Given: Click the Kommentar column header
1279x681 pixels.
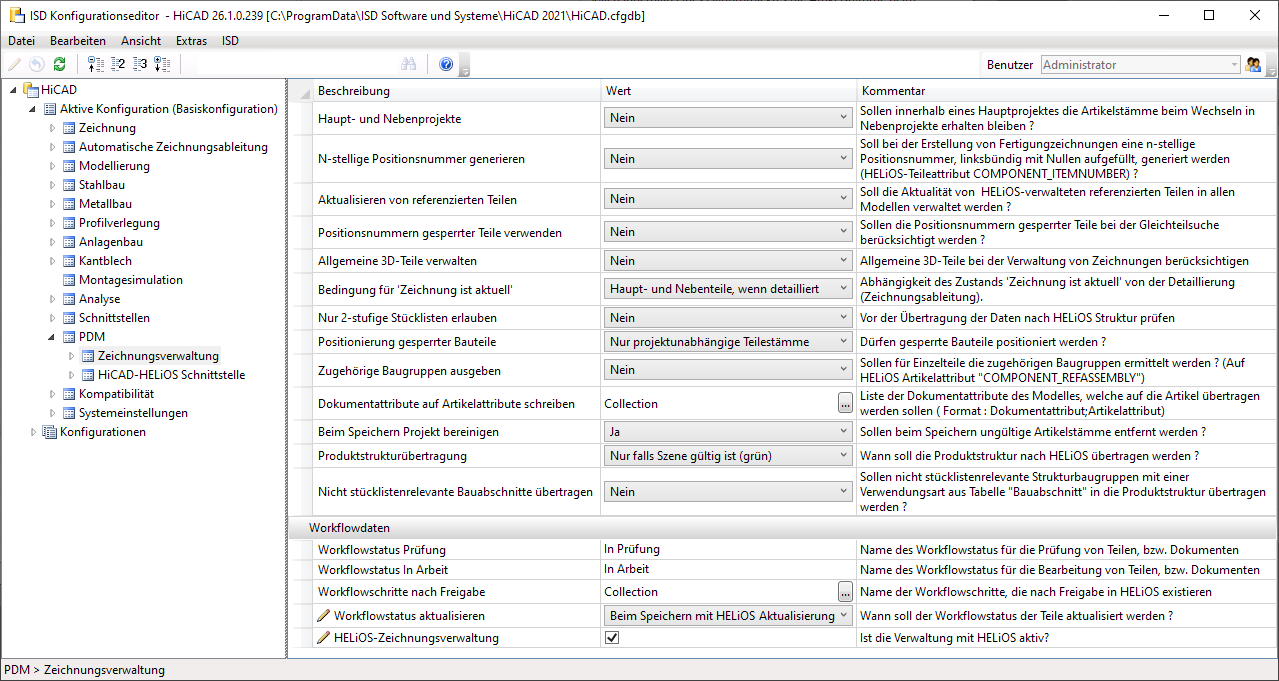Looking at the screenshot, I should coord(1066,91).
